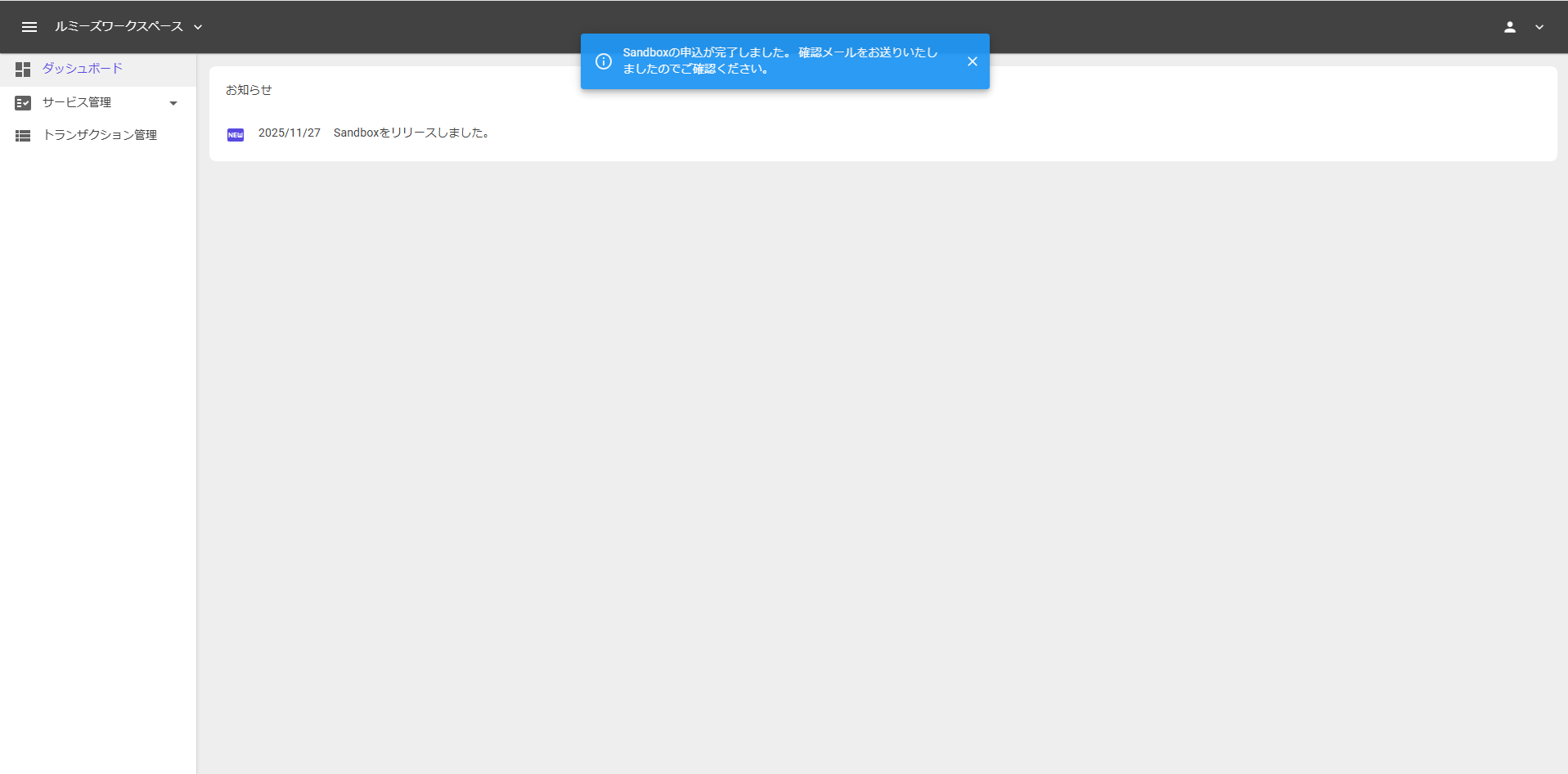1568x774 pixels.
Task: Click the info icon in the notification
Action: 604,61
